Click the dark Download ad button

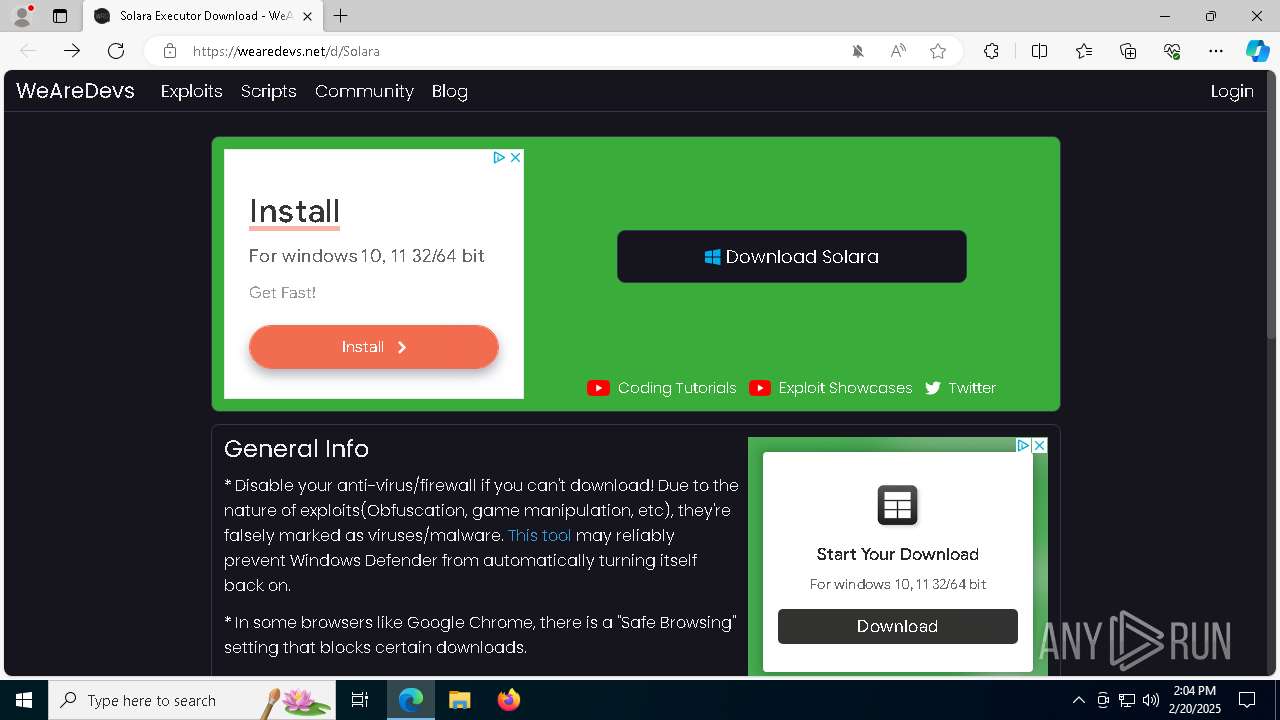897,626
